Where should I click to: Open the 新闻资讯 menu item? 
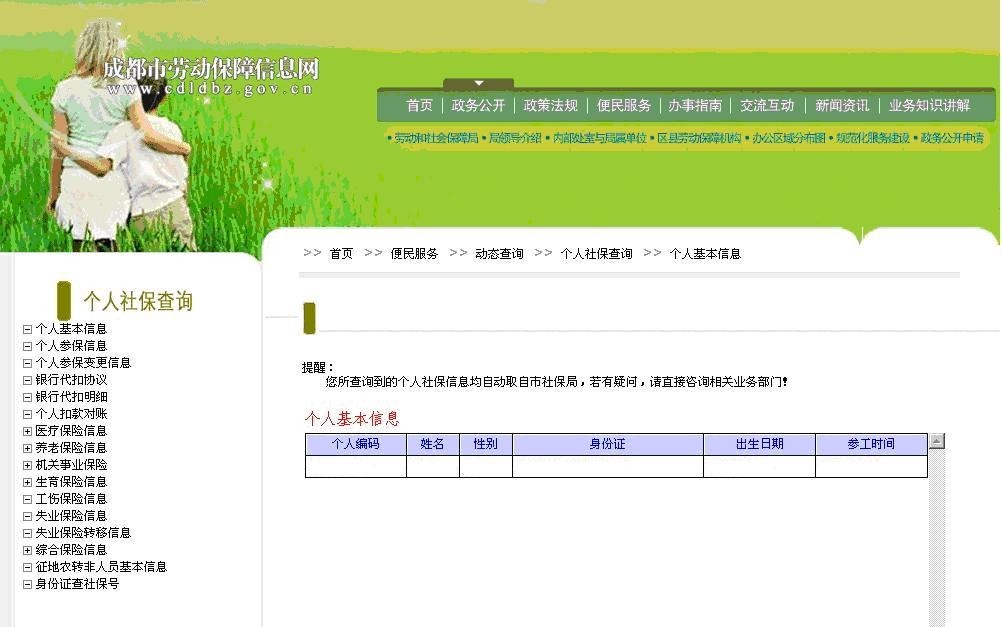(841, 104)
